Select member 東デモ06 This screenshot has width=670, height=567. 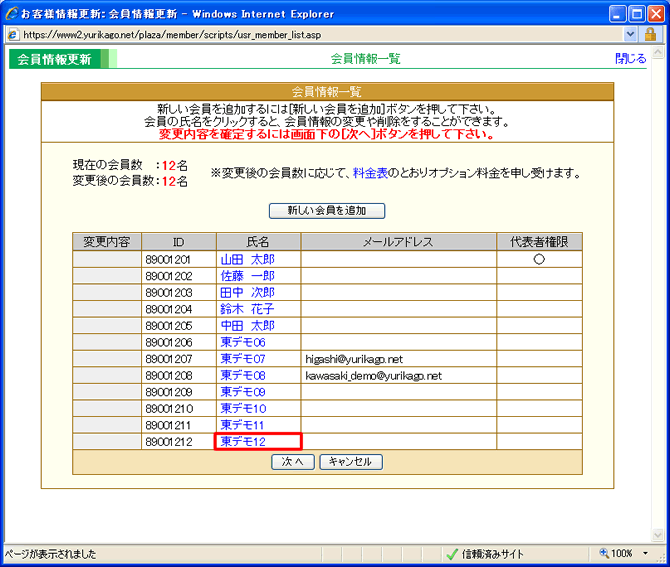243,342
